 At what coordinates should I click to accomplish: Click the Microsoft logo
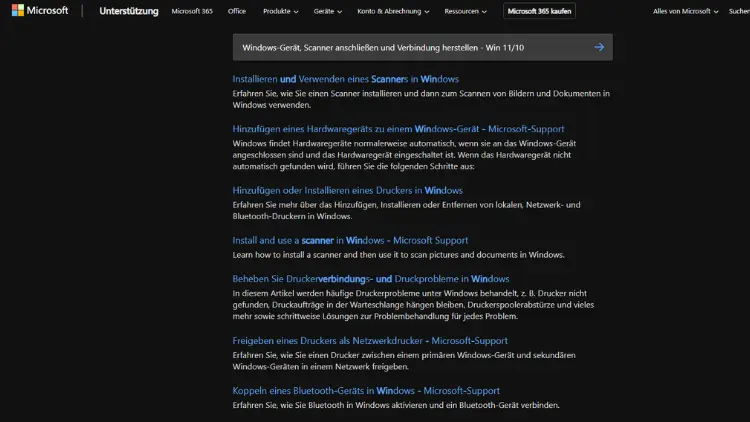coord(40,11)
